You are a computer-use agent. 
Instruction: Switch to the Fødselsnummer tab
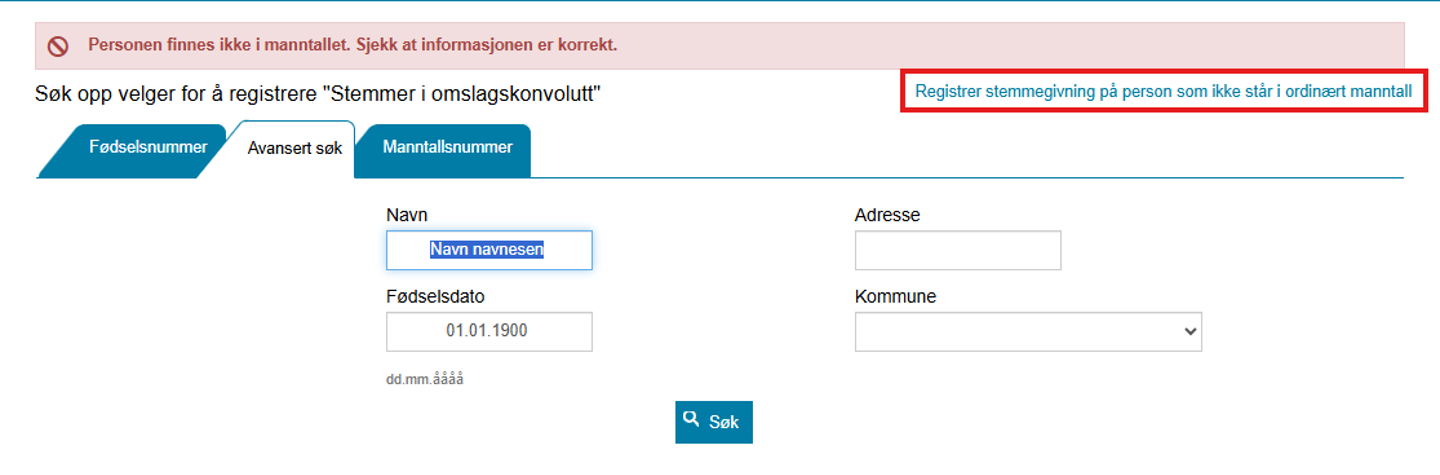click(x=147, y=148)
